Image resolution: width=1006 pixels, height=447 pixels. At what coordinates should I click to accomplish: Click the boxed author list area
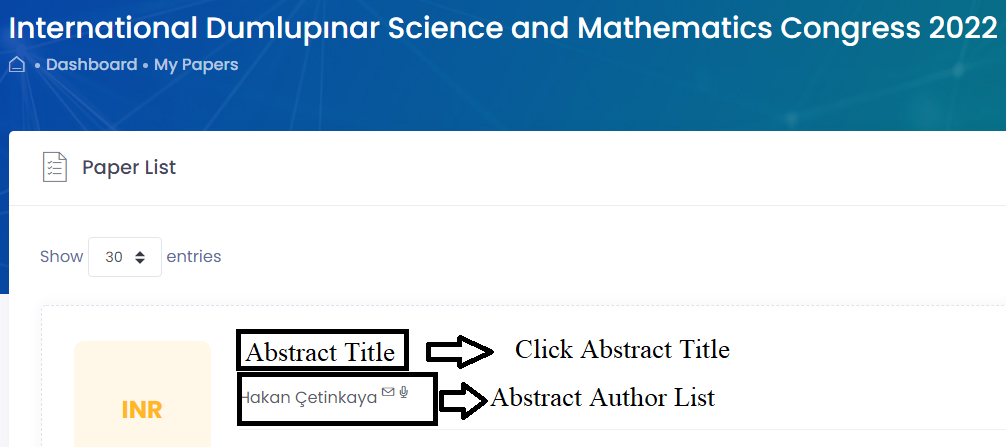coord(337,398)
